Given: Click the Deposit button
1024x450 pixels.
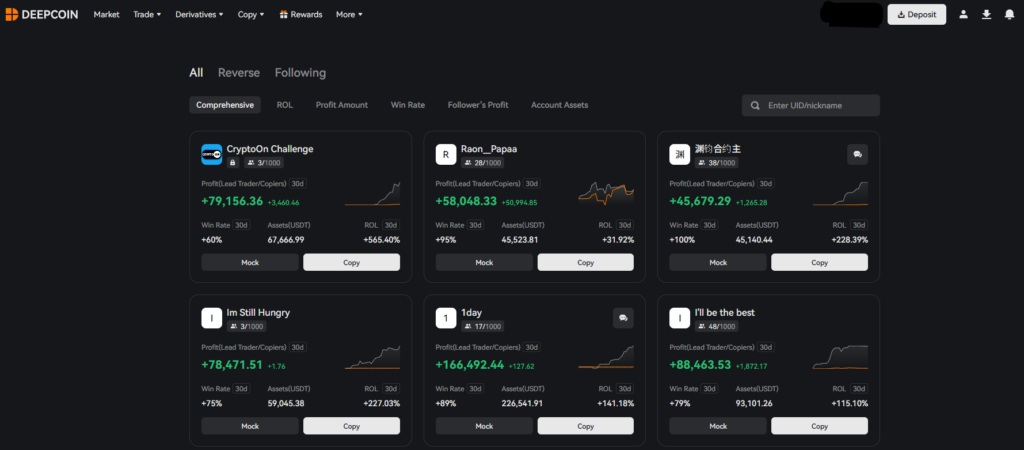Looking at the screenshot, I should [x=917, y=14].
